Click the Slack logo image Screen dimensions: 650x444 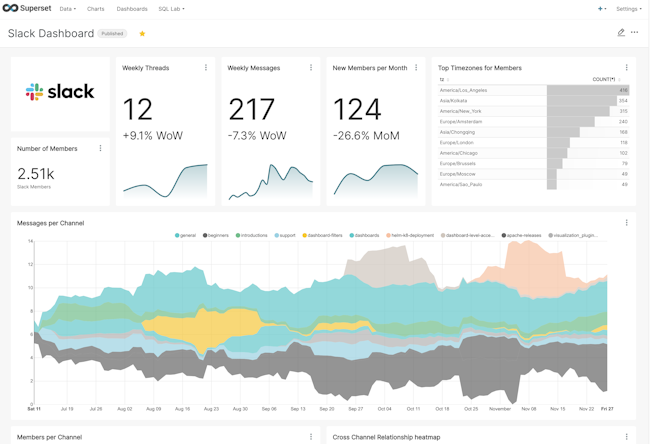pos(60,92)
